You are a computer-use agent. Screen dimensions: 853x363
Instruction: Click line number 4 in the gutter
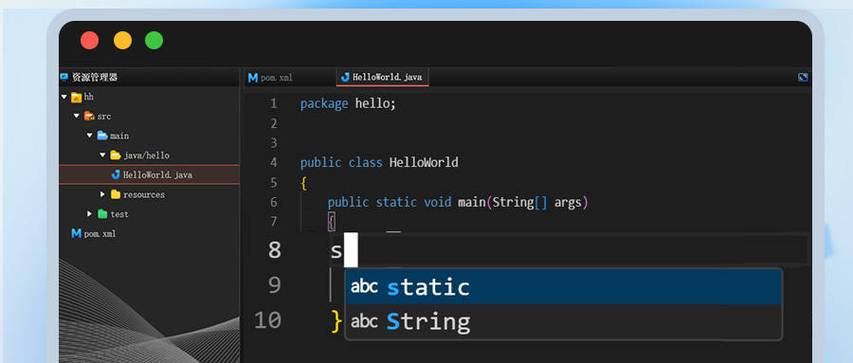[273, 162]
